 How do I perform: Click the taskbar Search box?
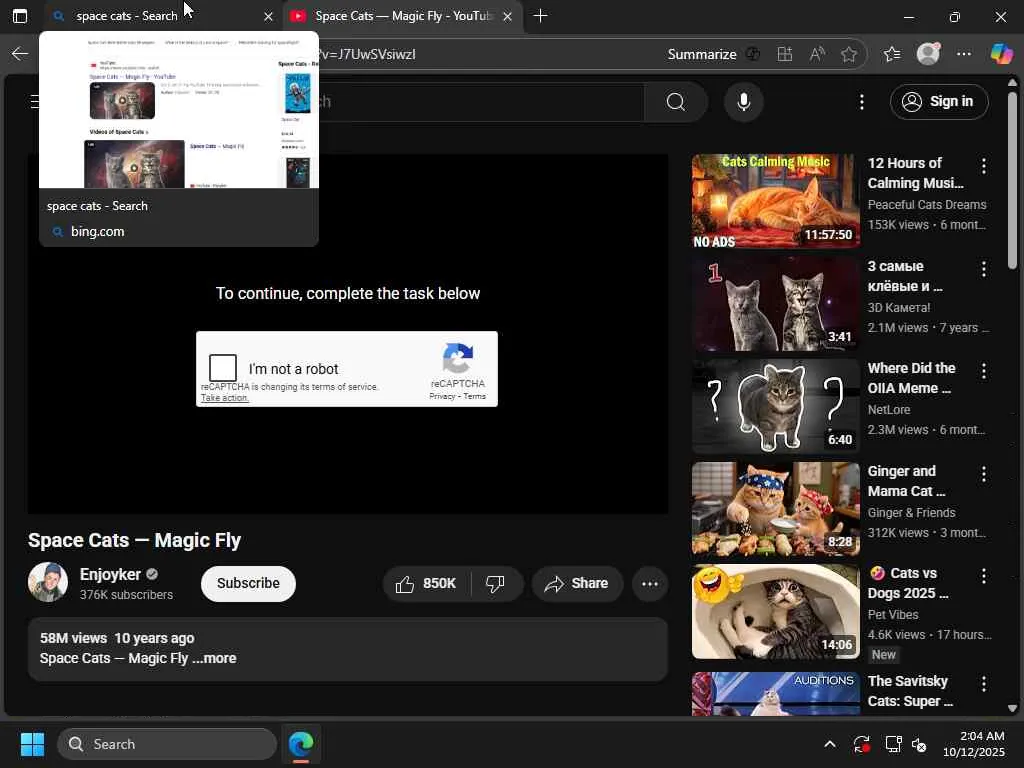pyautogui.click(x=167, y=744)
